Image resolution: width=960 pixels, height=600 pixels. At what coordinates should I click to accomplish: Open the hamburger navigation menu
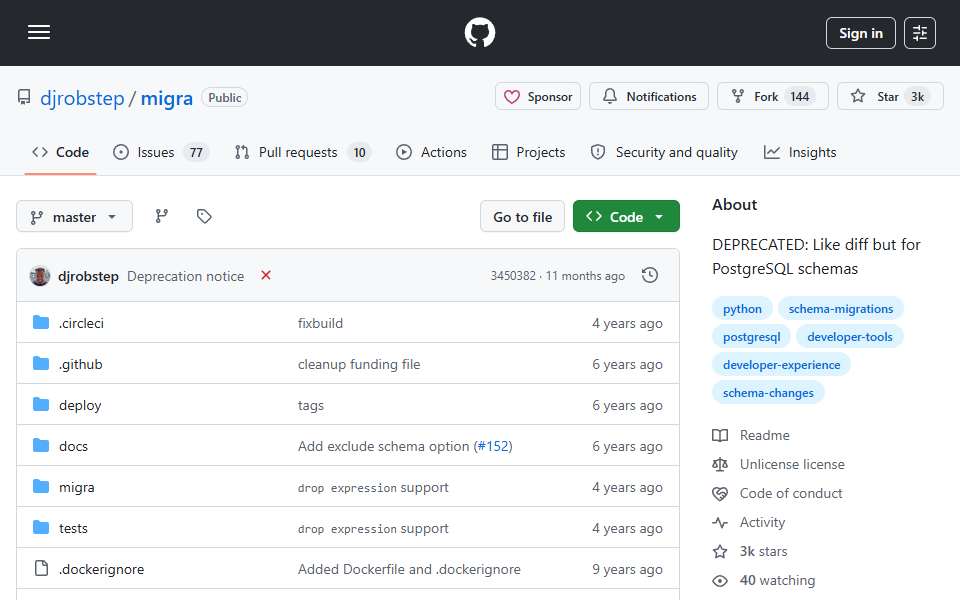click(x=39, y=32)
